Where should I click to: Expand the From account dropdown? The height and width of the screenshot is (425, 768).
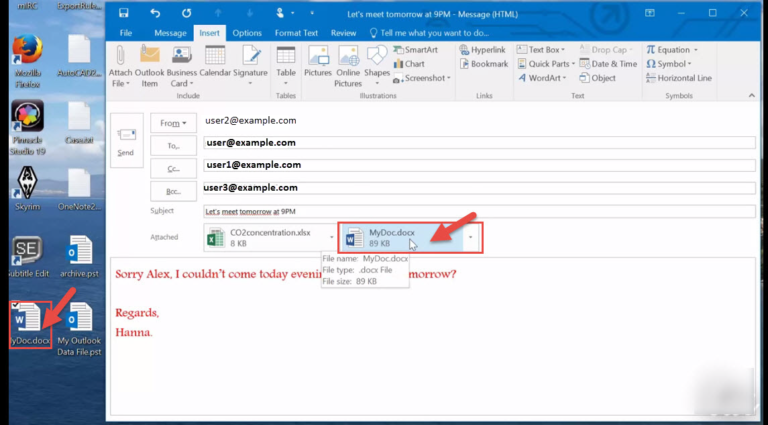(x=173, y=123)
